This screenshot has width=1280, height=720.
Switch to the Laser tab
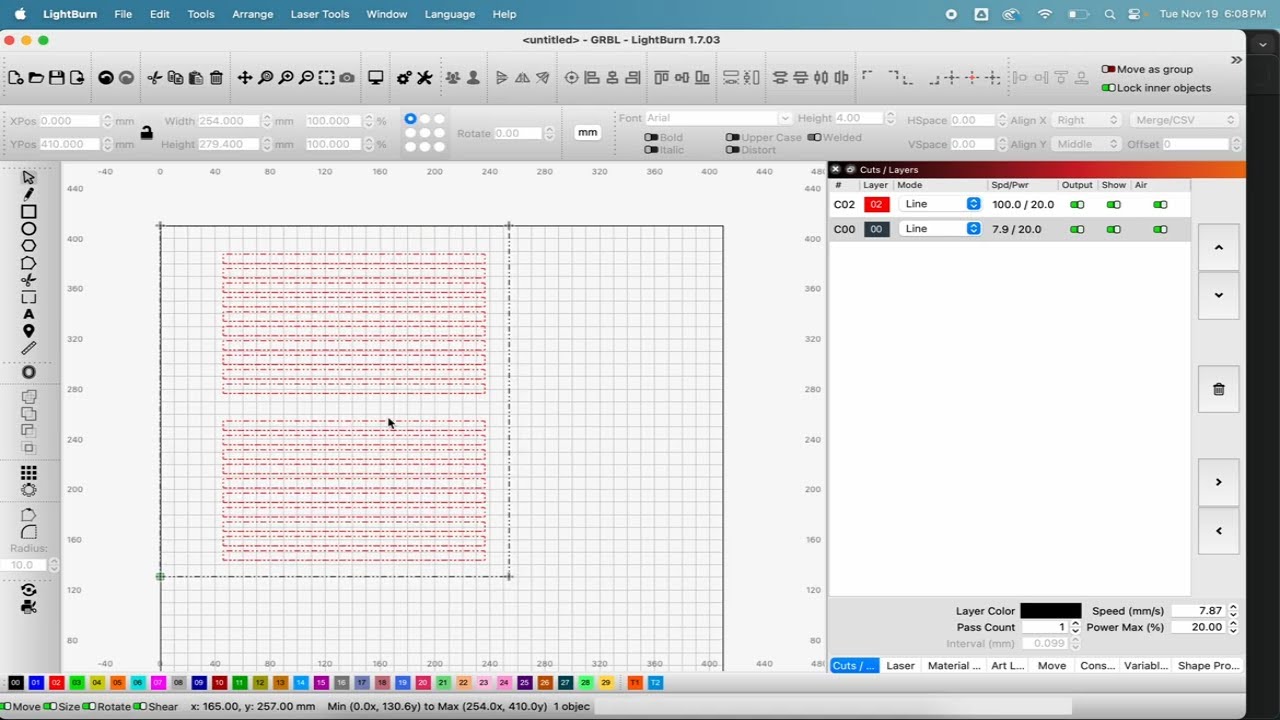pos(900,666)
